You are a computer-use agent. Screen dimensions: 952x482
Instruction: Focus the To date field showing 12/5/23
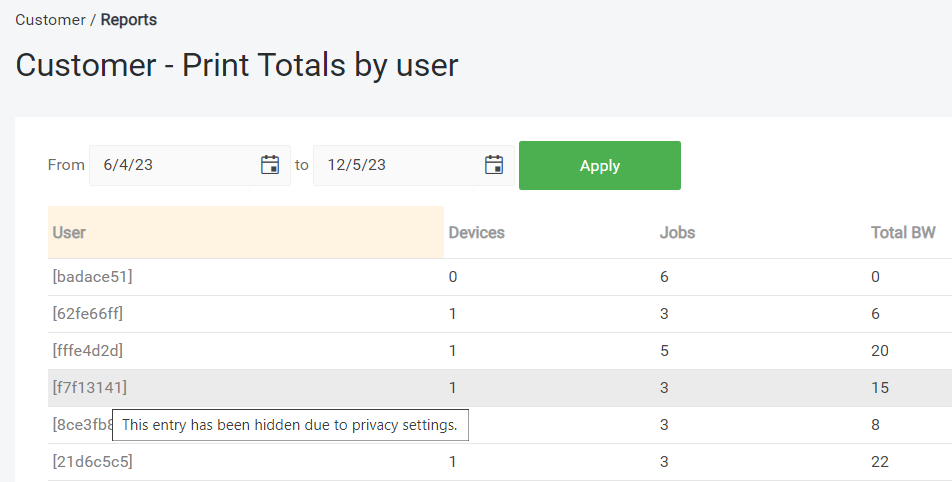394,166
